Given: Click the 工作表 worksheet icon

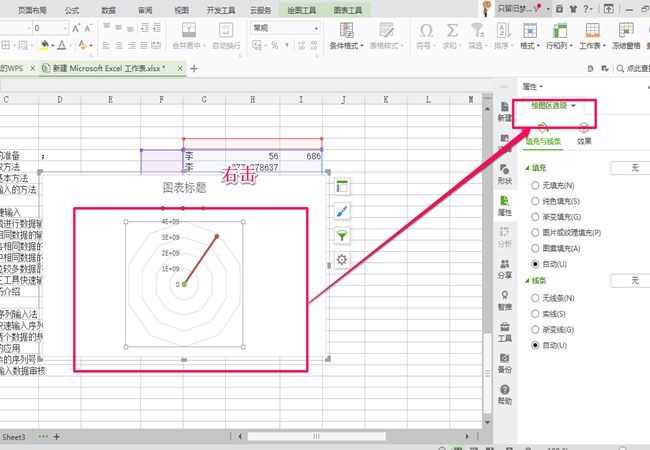Looking at the screenshot, I should [x=592, y=30].
